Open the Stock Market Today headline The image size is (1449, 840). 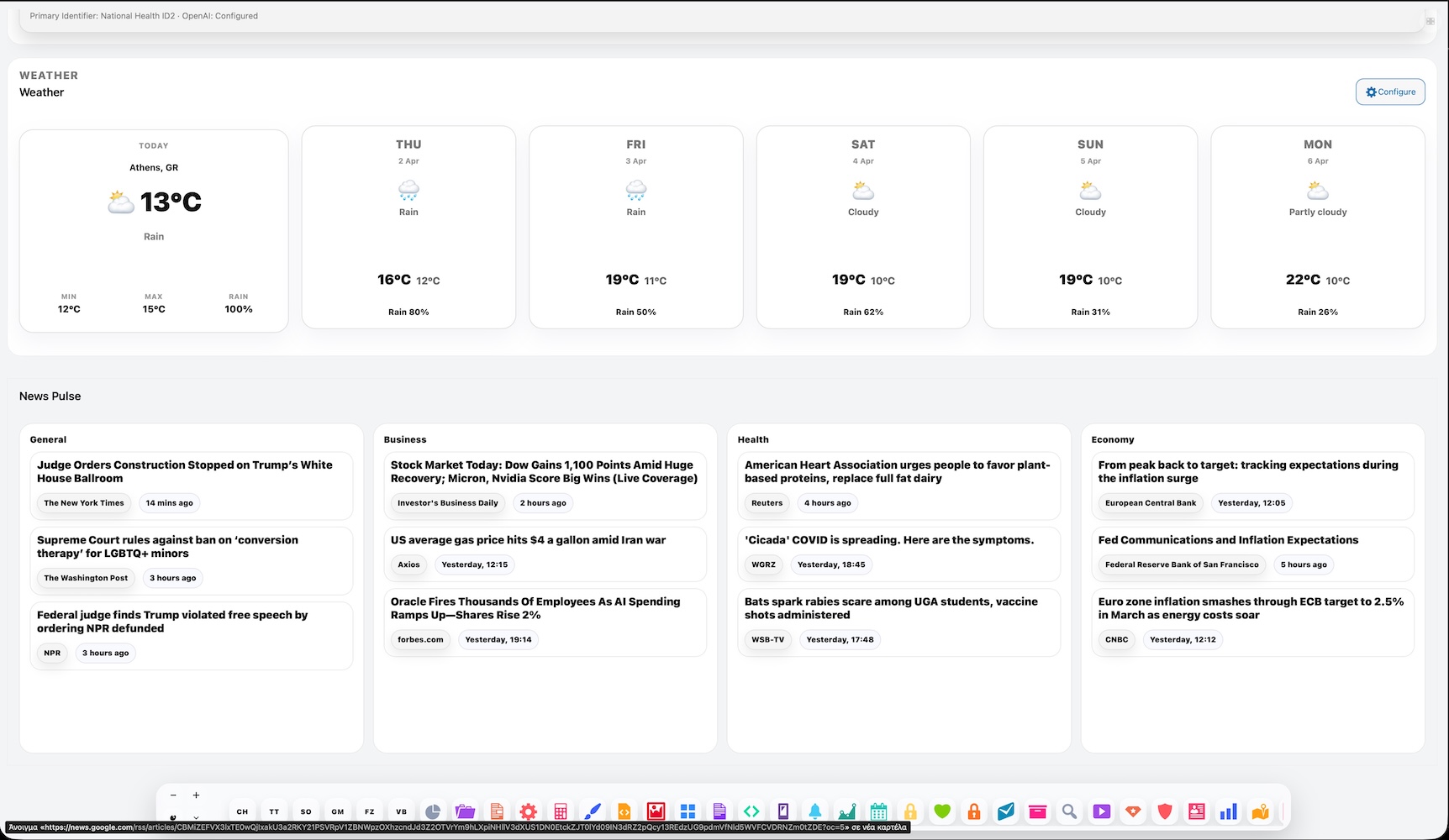[x=544, y=471]
